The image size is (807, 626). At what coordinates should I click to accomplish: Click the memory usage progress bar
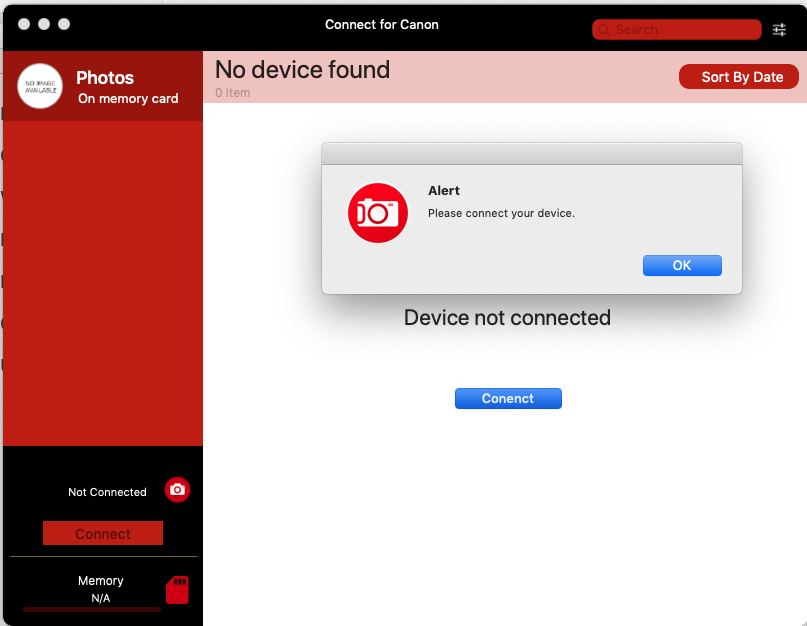tap(92, 610)
